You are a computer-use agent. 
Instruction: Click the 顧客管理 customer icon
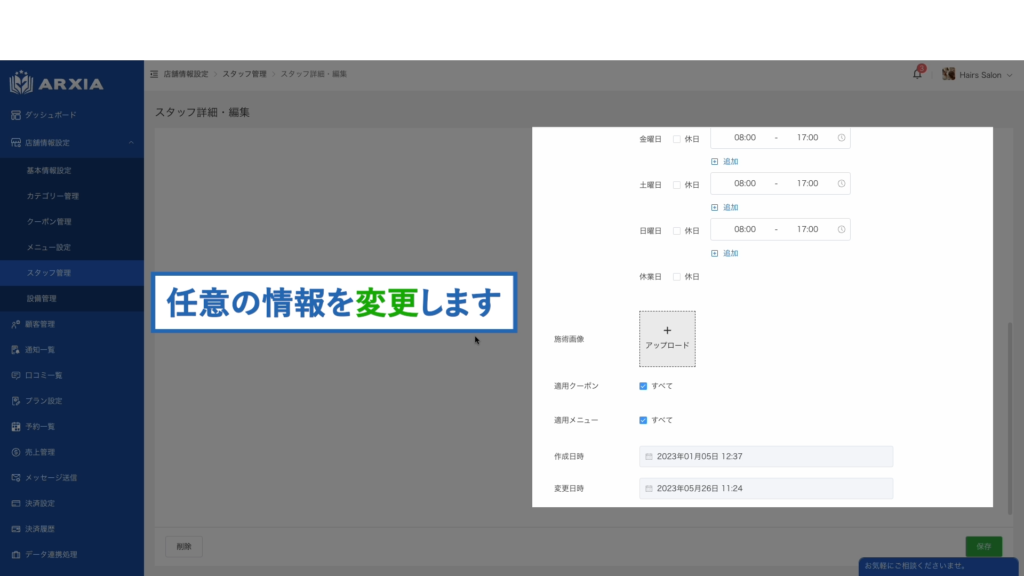point(16,324)
